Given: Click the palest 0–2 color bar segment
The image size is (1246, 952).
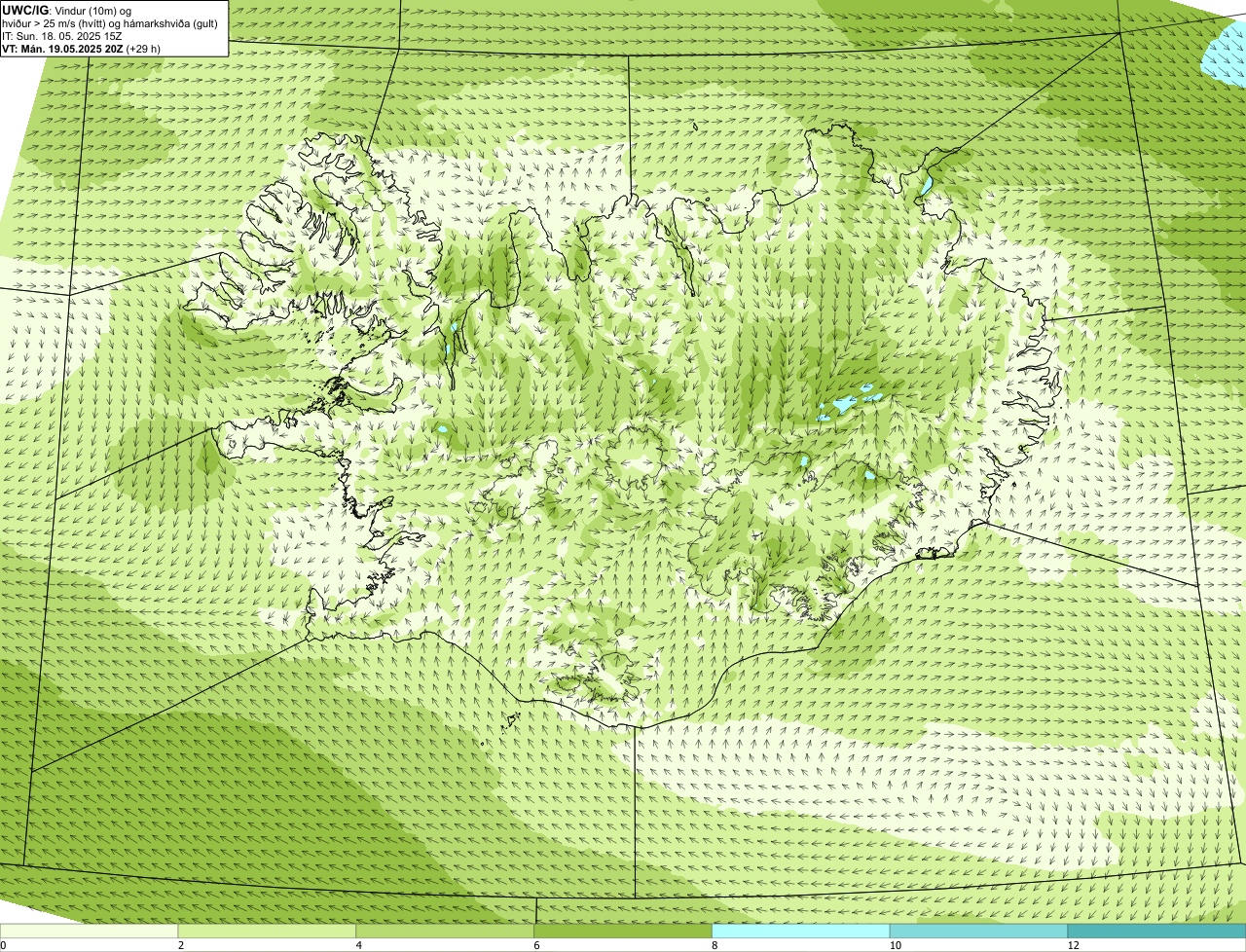Looking at the screenshot, I should tap(90, 931).
